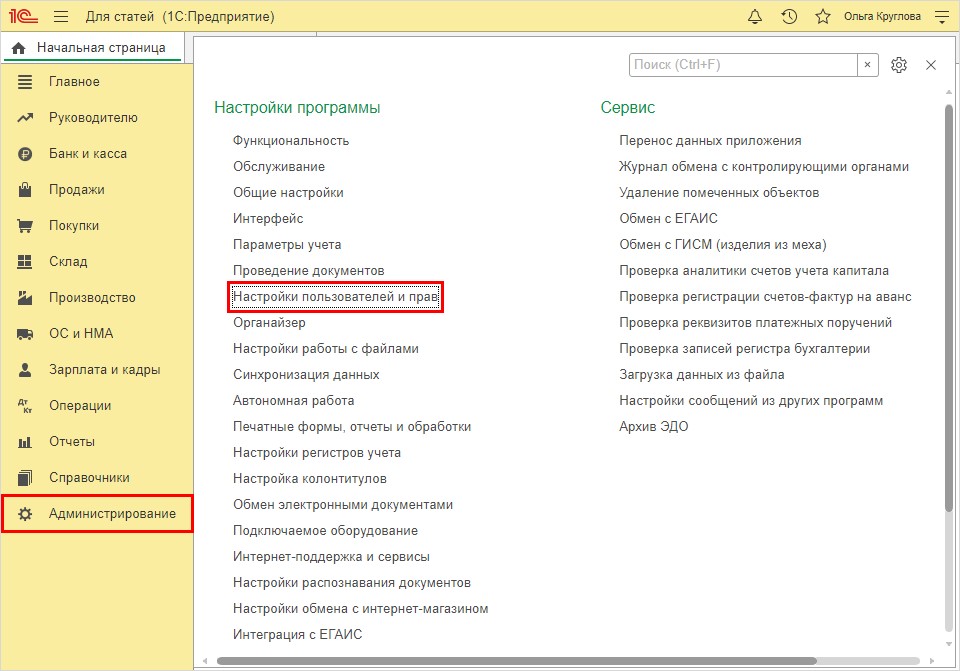Open Проведение документов link
The height and width of the screenshot is (671, 960).
[309, 271]
